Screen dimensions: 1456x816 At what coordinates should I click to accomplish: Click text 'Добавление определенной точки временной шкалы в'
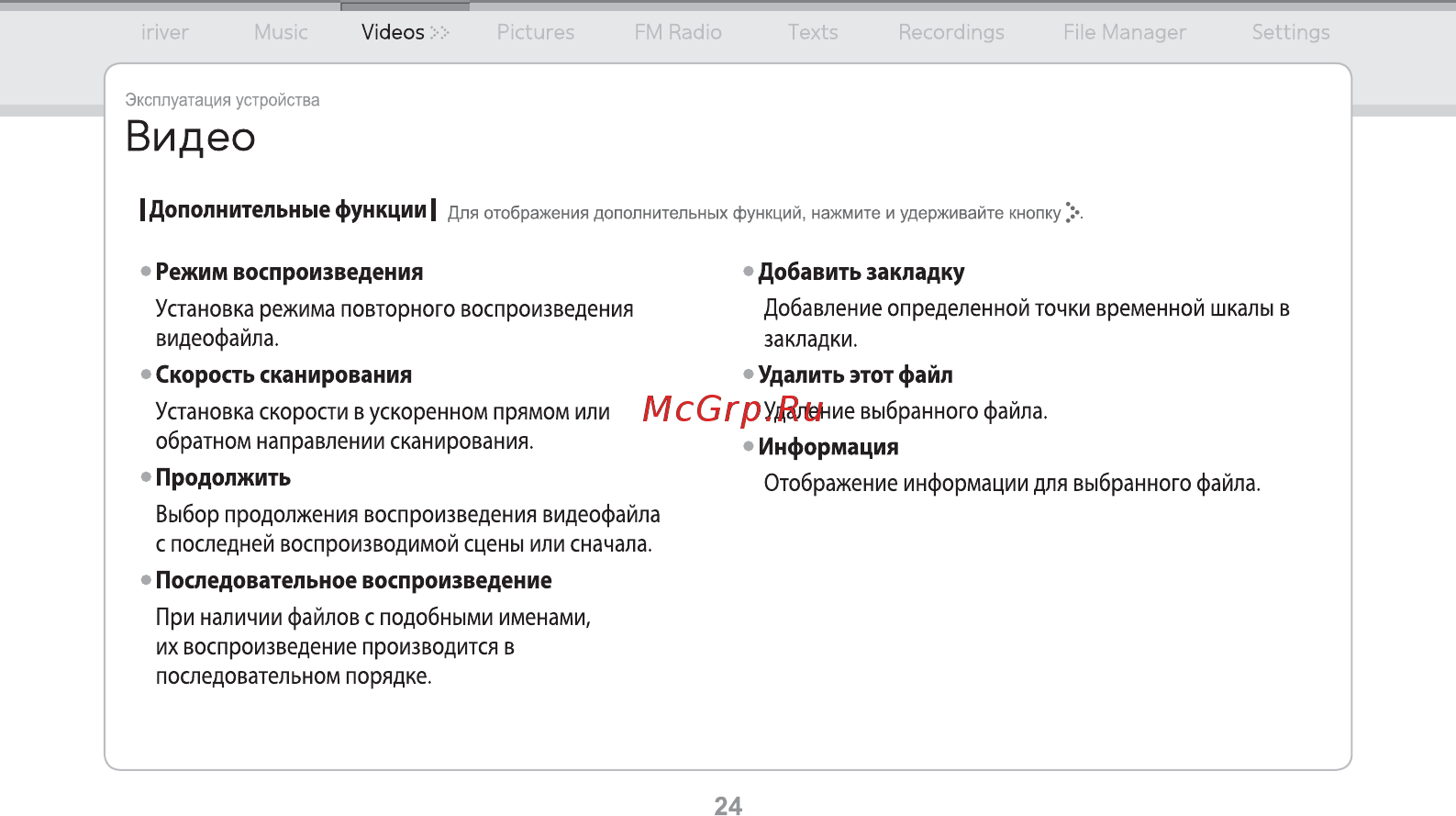[x=1027, y=308]
